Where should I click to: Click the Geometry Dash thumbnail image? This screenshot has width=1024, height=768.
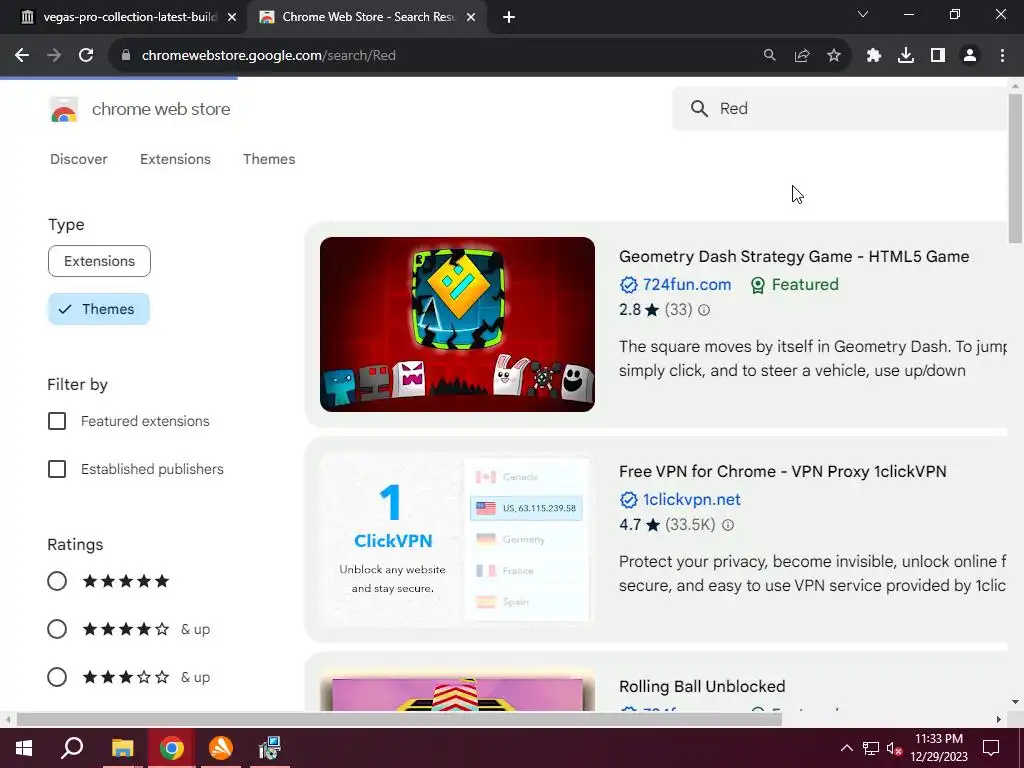(457, 325)
